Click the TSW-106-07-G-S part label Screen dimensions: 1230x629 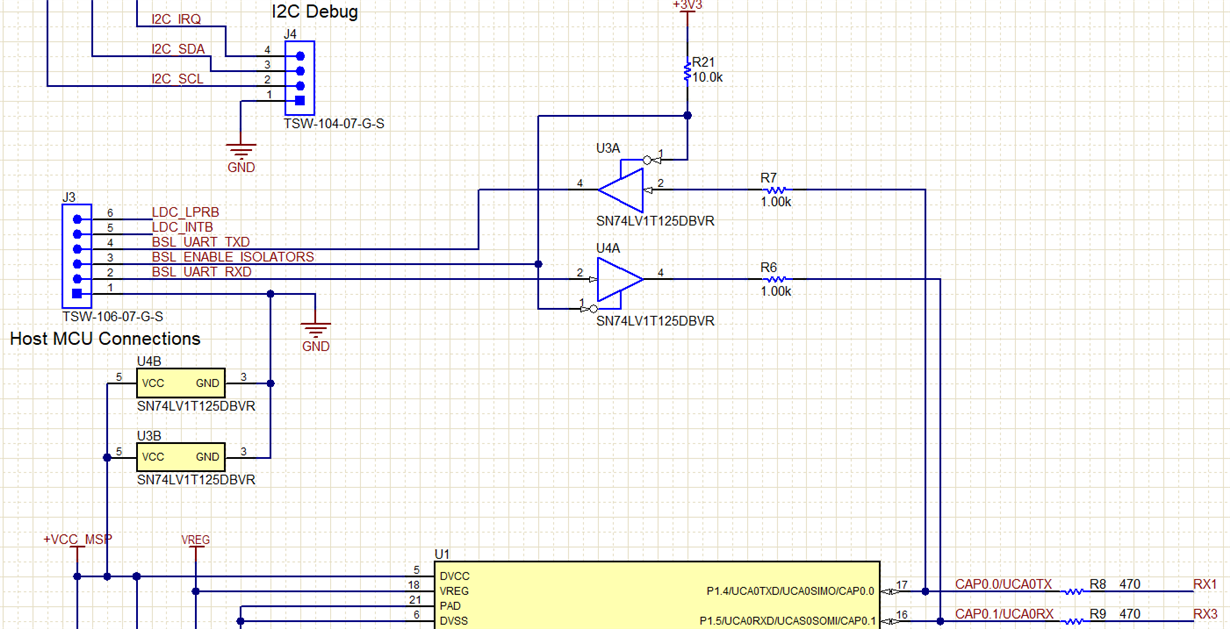(x=112, y=316)
